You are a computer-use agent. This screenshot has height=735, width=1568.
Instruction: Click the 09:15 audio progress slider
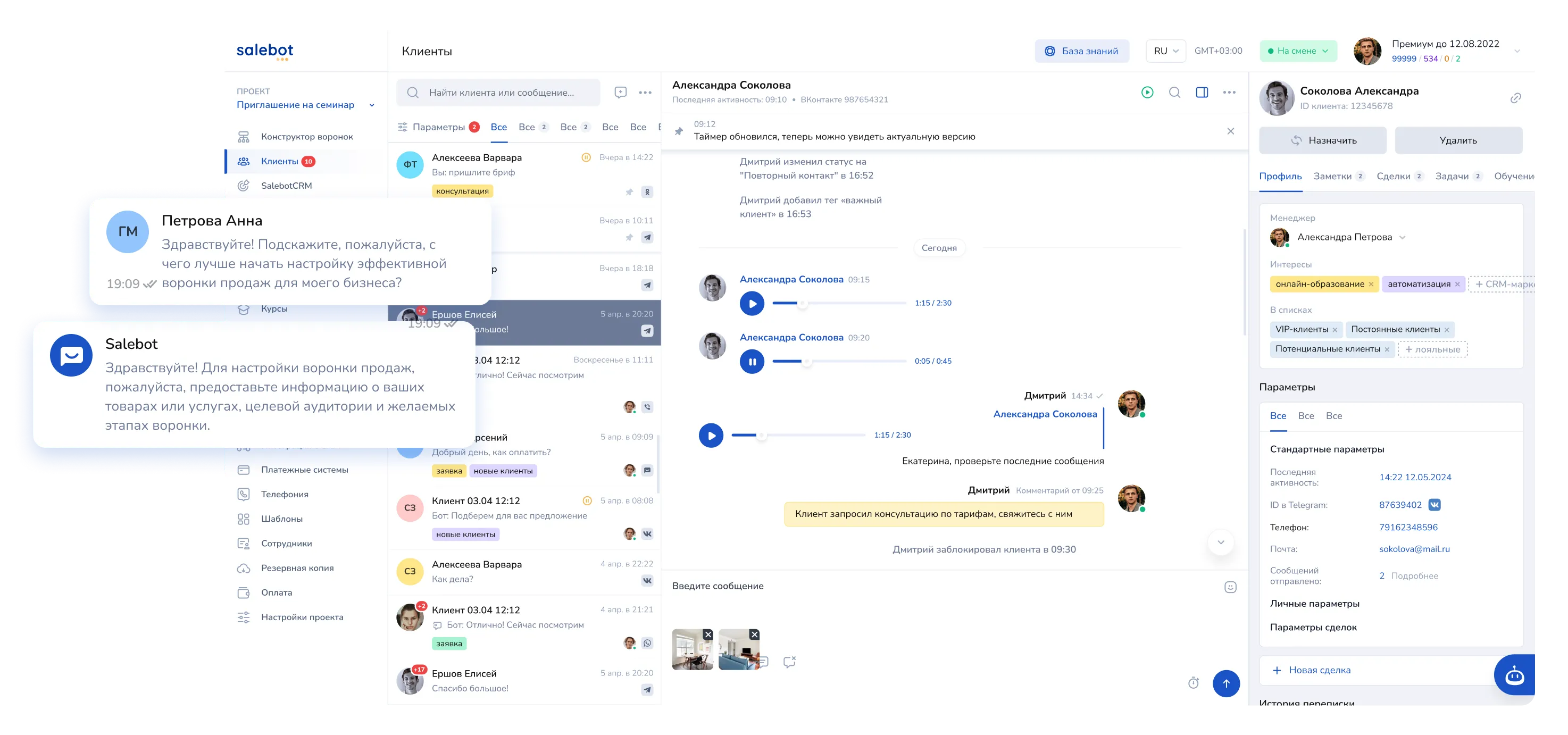(839, 303)
